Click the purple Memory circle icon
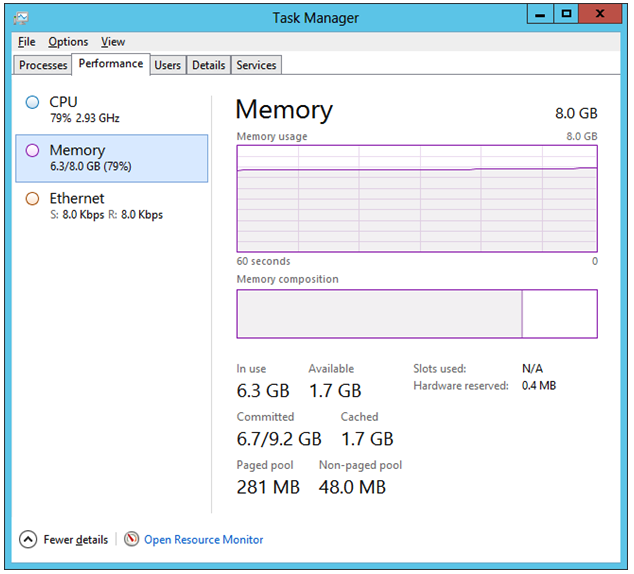The width and height of the screenshot is (634, 574). coord(32,150)
